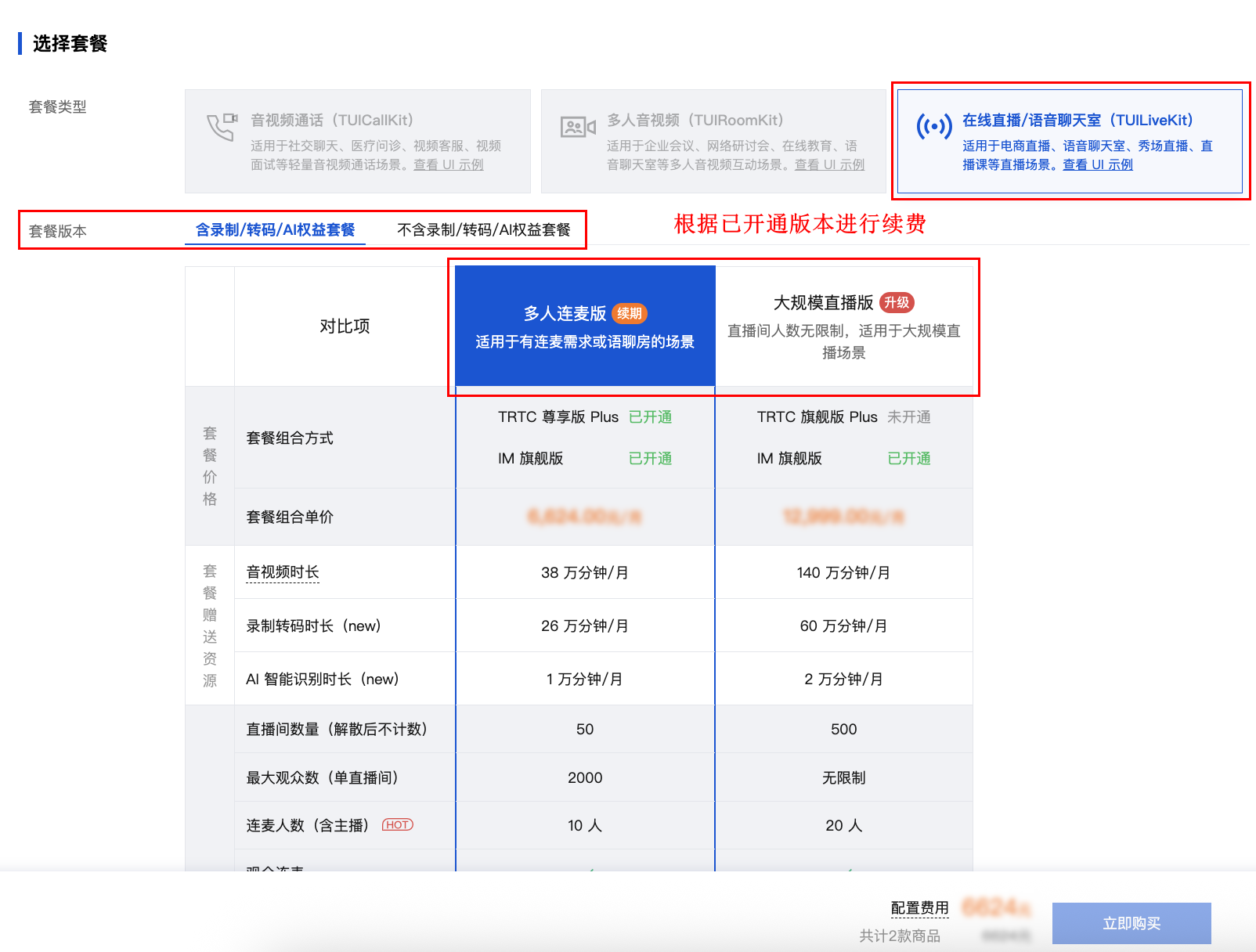This screenshot has height=952, width=1256.
Task: Click the underlined 音视频时长 term
Action: (283, 572)
